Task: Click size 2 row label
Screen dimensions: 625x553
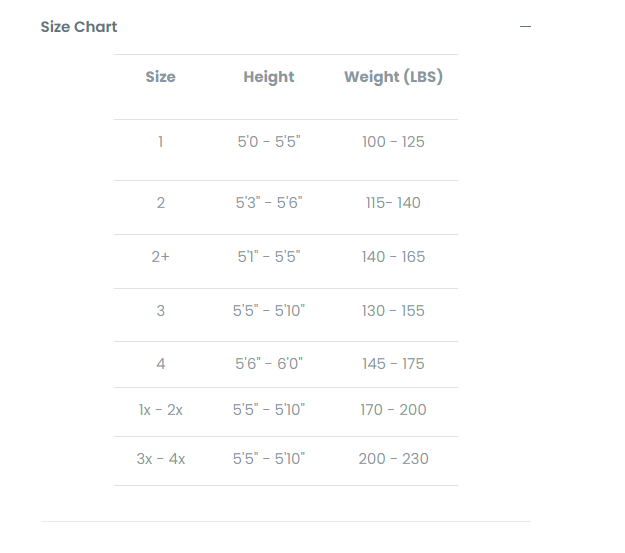Action: click(160, 203)
